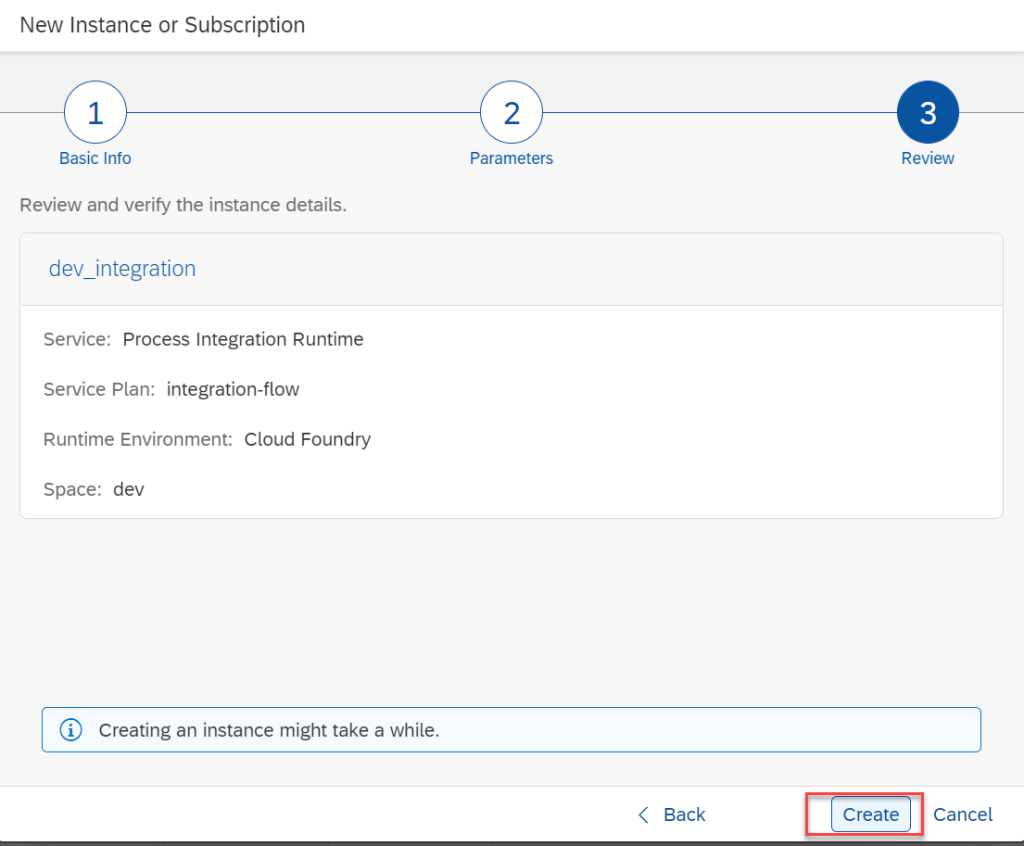Click the Cloud Foundry runtime environment value
The width and height of the screenshot is (1024, 846).
307,439
